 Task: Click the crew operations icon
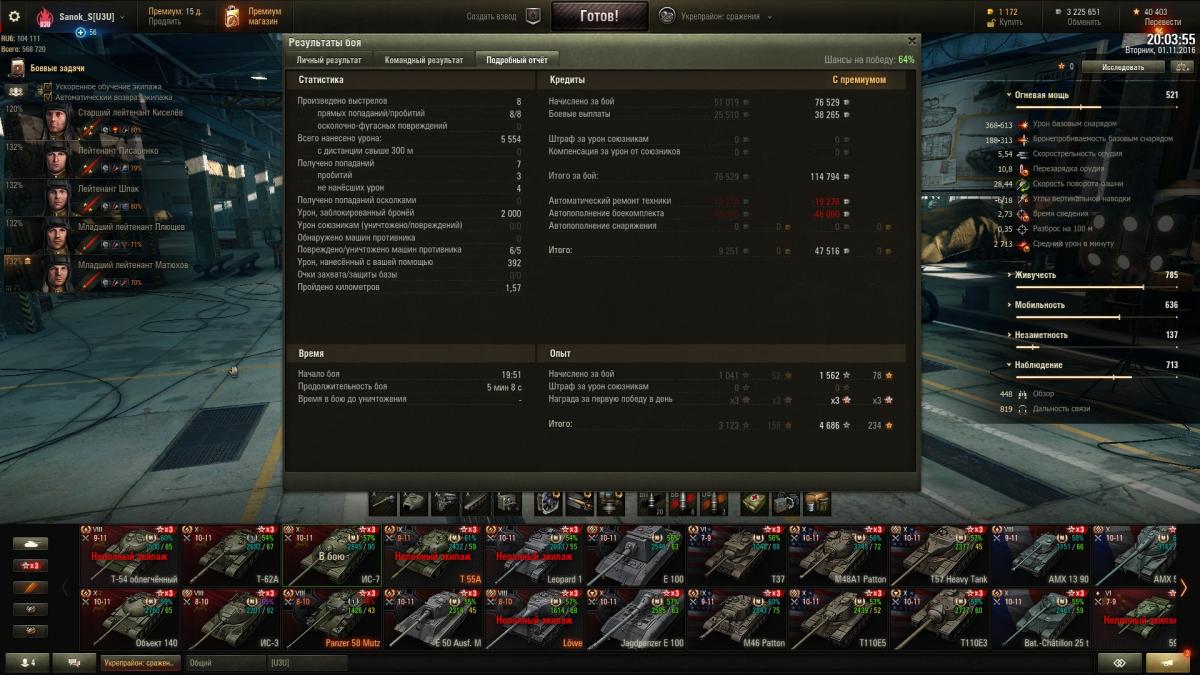pyautogui.click(x=17, y=92)
